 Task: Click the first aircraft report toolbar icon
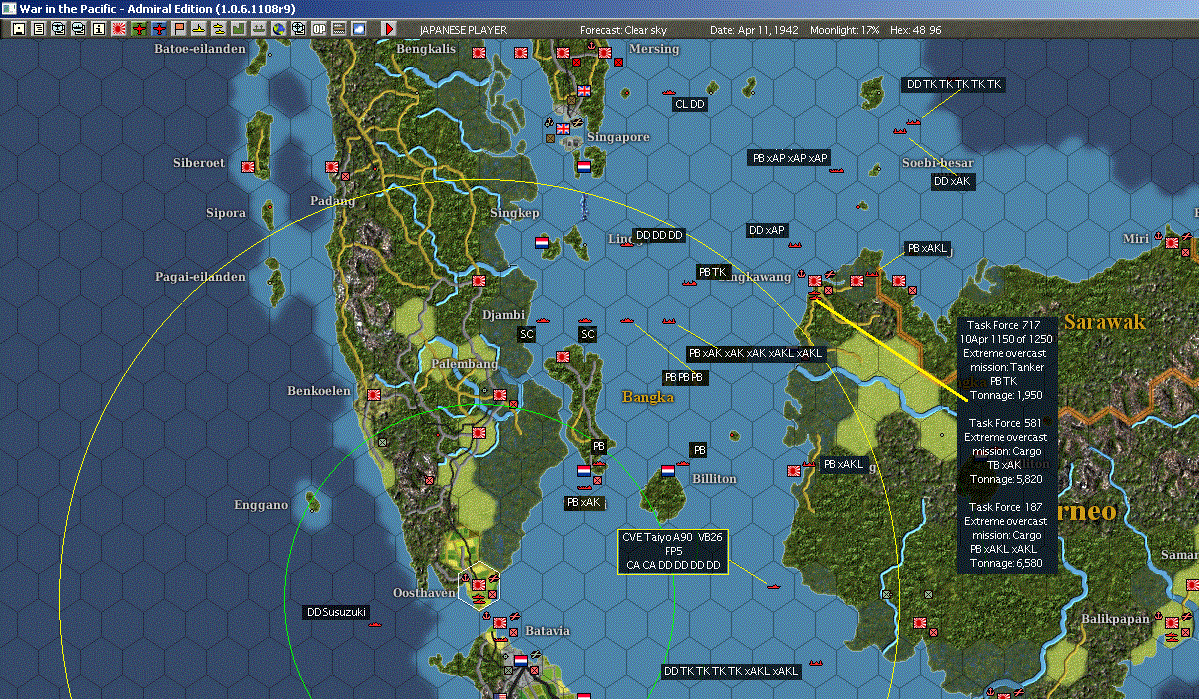[59, 29]
